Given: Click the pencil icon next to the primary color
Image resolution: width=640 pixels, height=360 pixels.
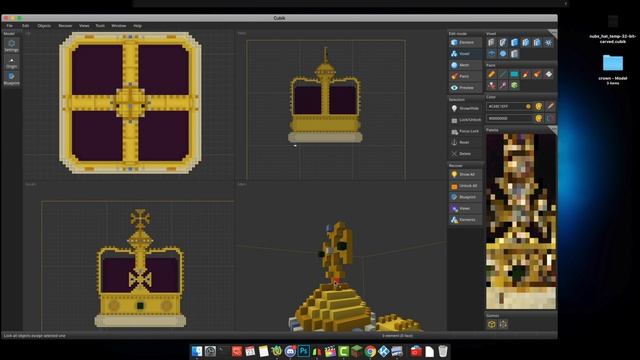Looking at the screenshot, I should (x=550, y=107).
